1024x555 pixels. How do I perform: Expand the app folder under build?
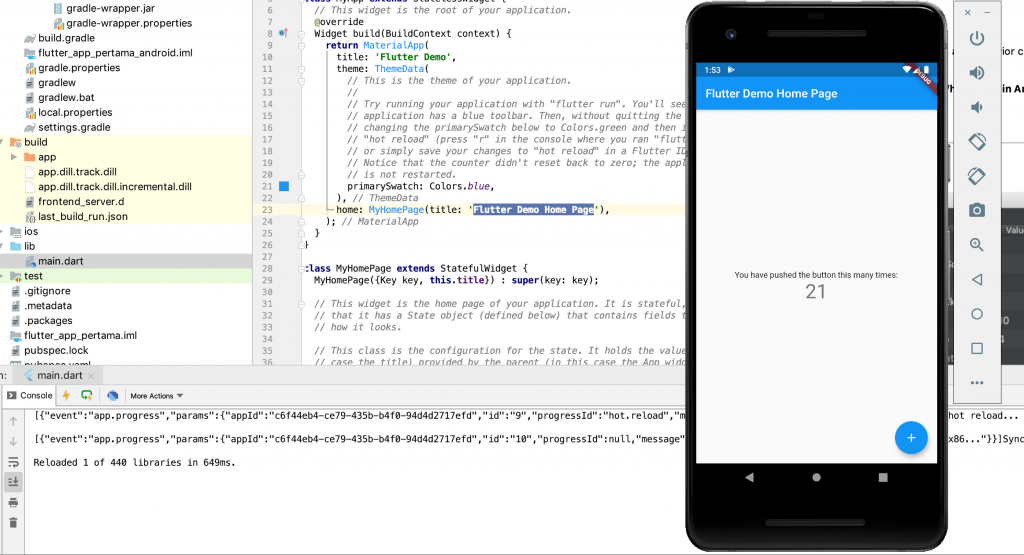(13, 157)
